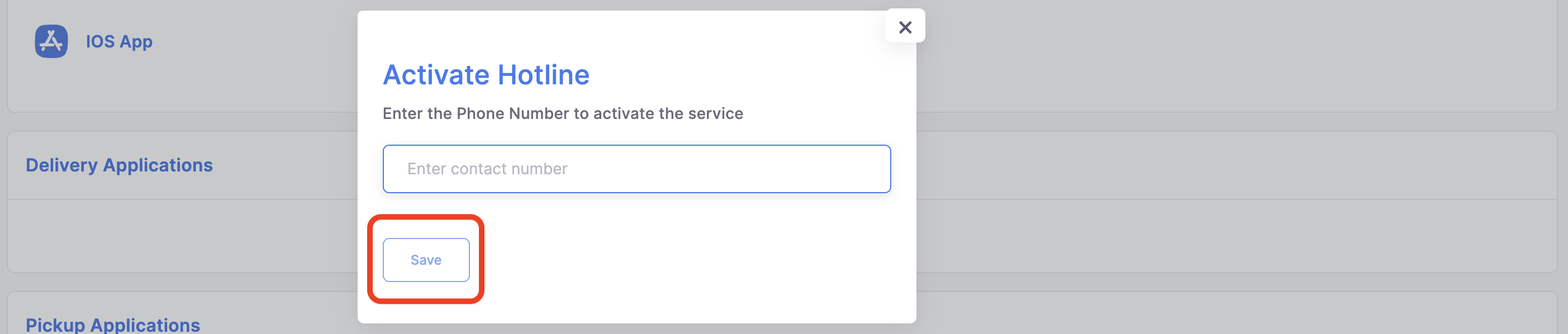Screen dimensions: 1568x334
Task: Click the word Delivery in the section heading
Action: point(61,165)
